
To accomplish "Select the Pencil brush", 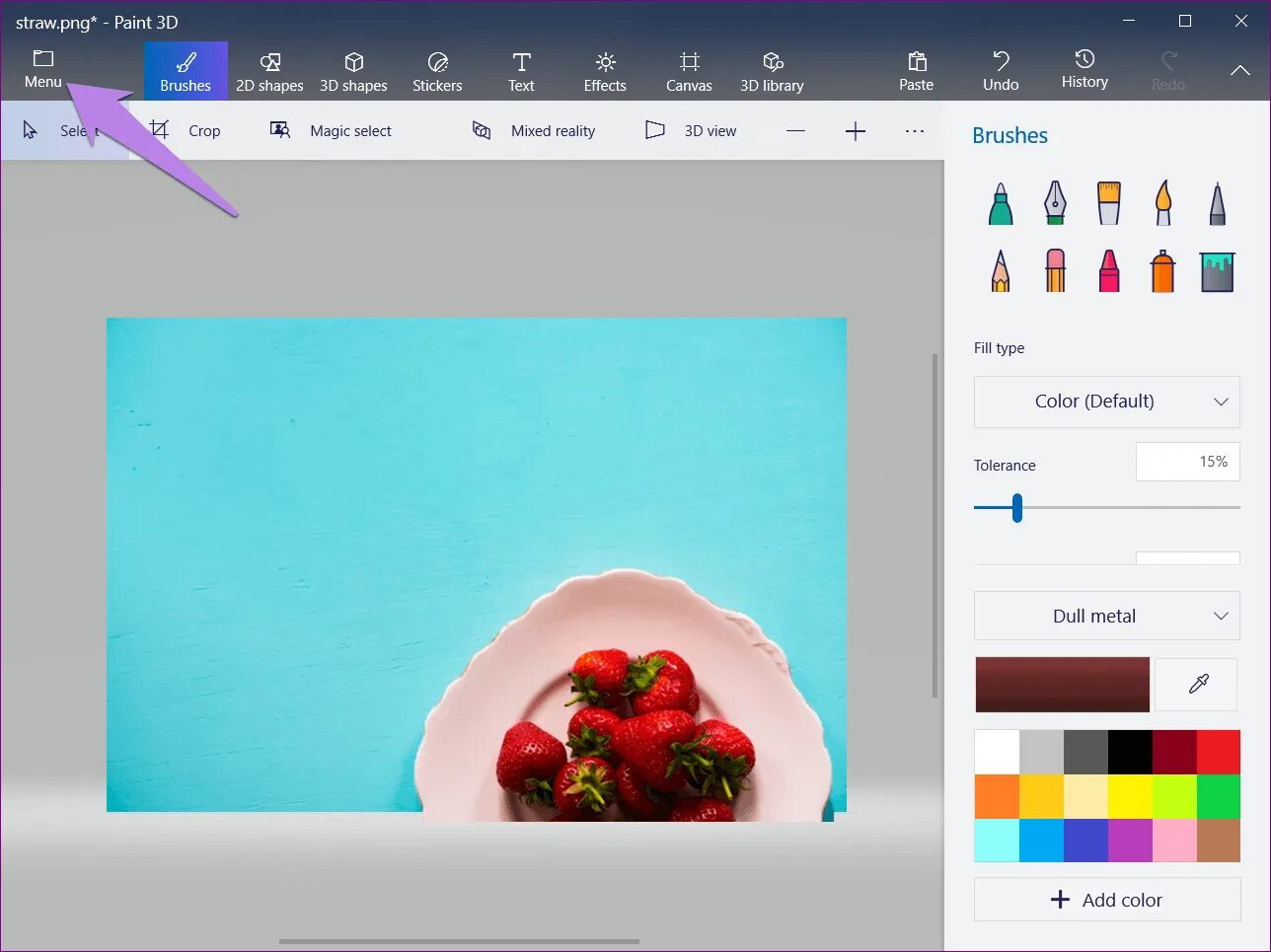I will pos(1001,270).
